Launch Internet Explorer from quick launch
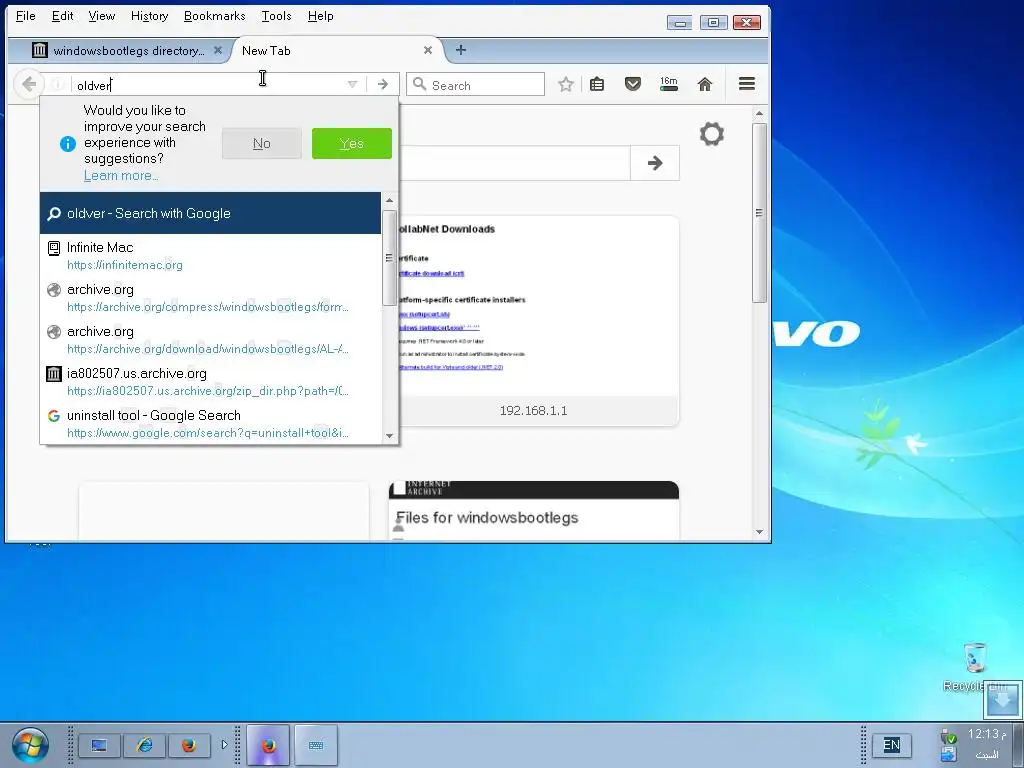 pos(144,745)
